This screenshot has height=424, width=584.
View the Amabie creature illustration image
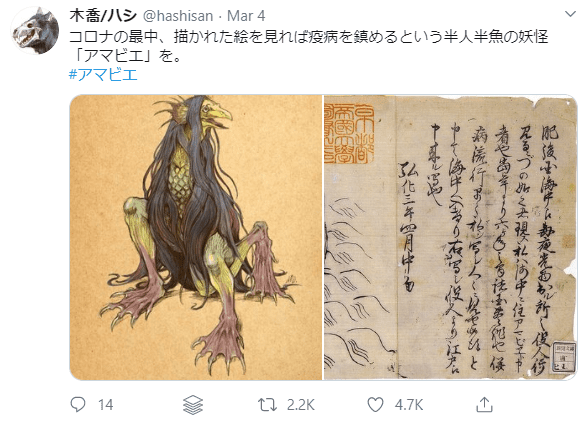(x=196, y=237)
